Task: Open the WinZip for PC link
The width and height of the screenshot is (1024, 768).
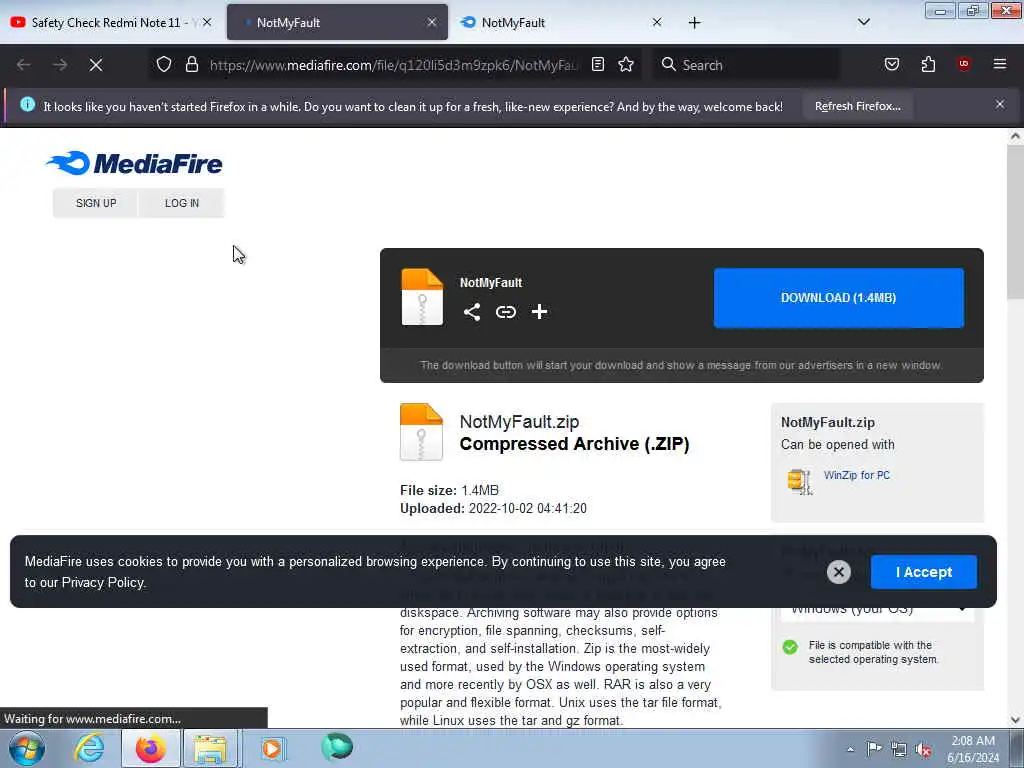Action: (x=857, y=475)
